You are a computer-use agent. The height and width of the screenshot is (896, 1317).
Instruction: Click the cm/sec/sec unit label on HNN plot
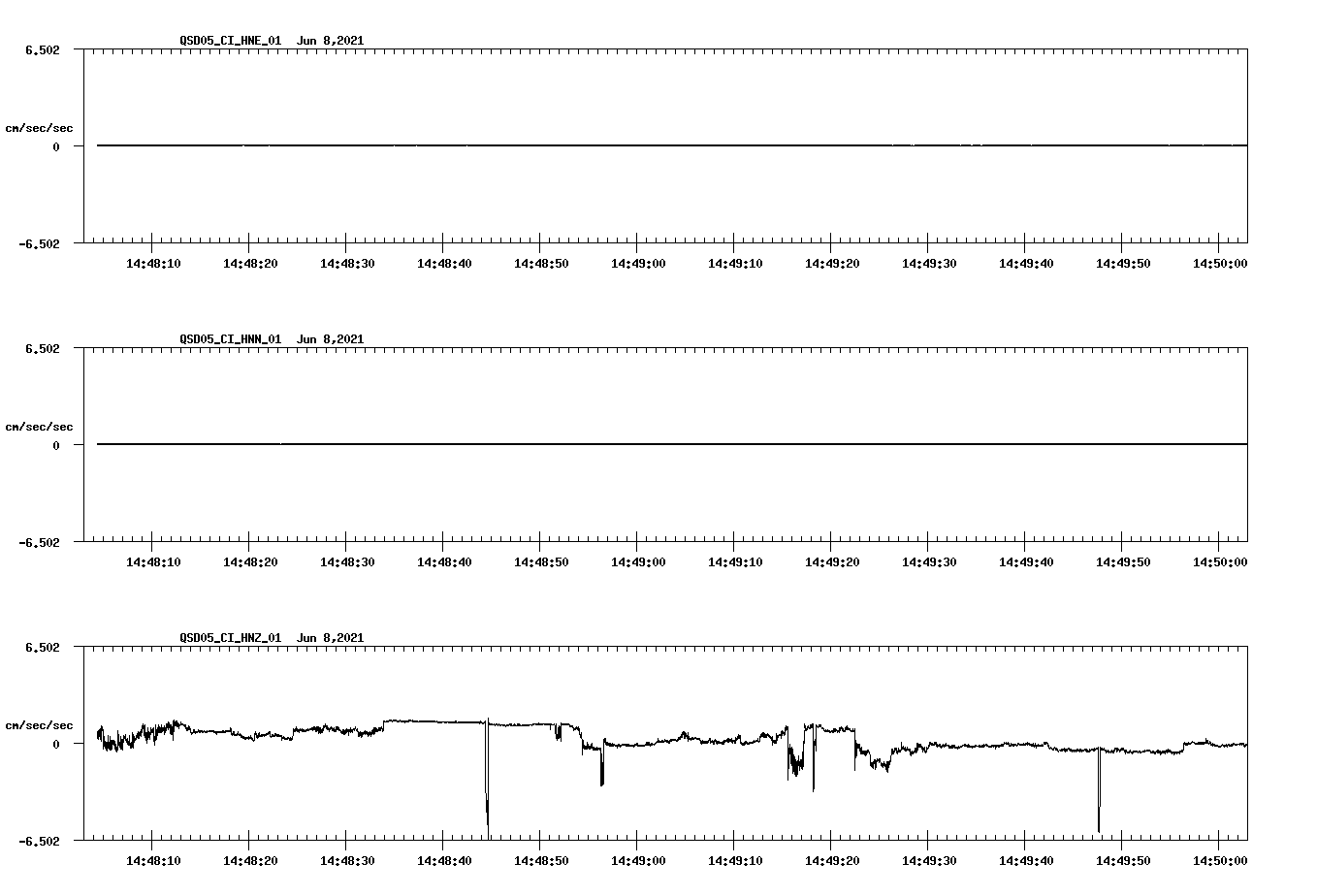tap(40, 427)
